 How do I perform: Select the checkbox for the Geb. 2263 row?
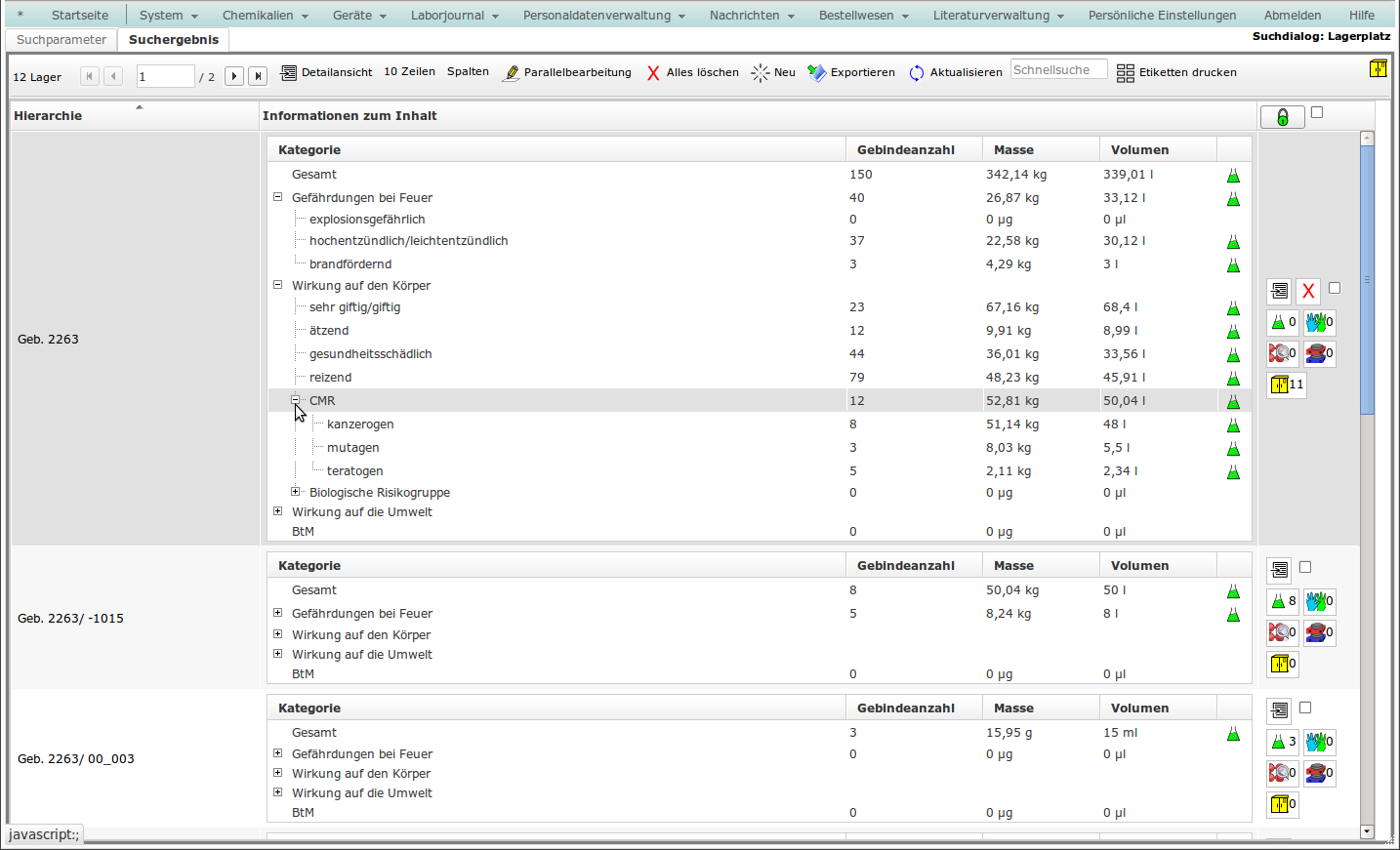(1335, 288)
